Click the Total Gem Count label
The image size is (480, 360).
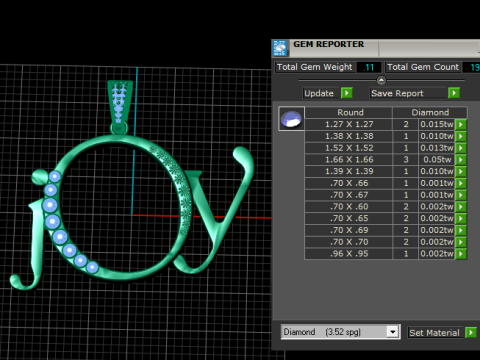[x=423, y=67]
